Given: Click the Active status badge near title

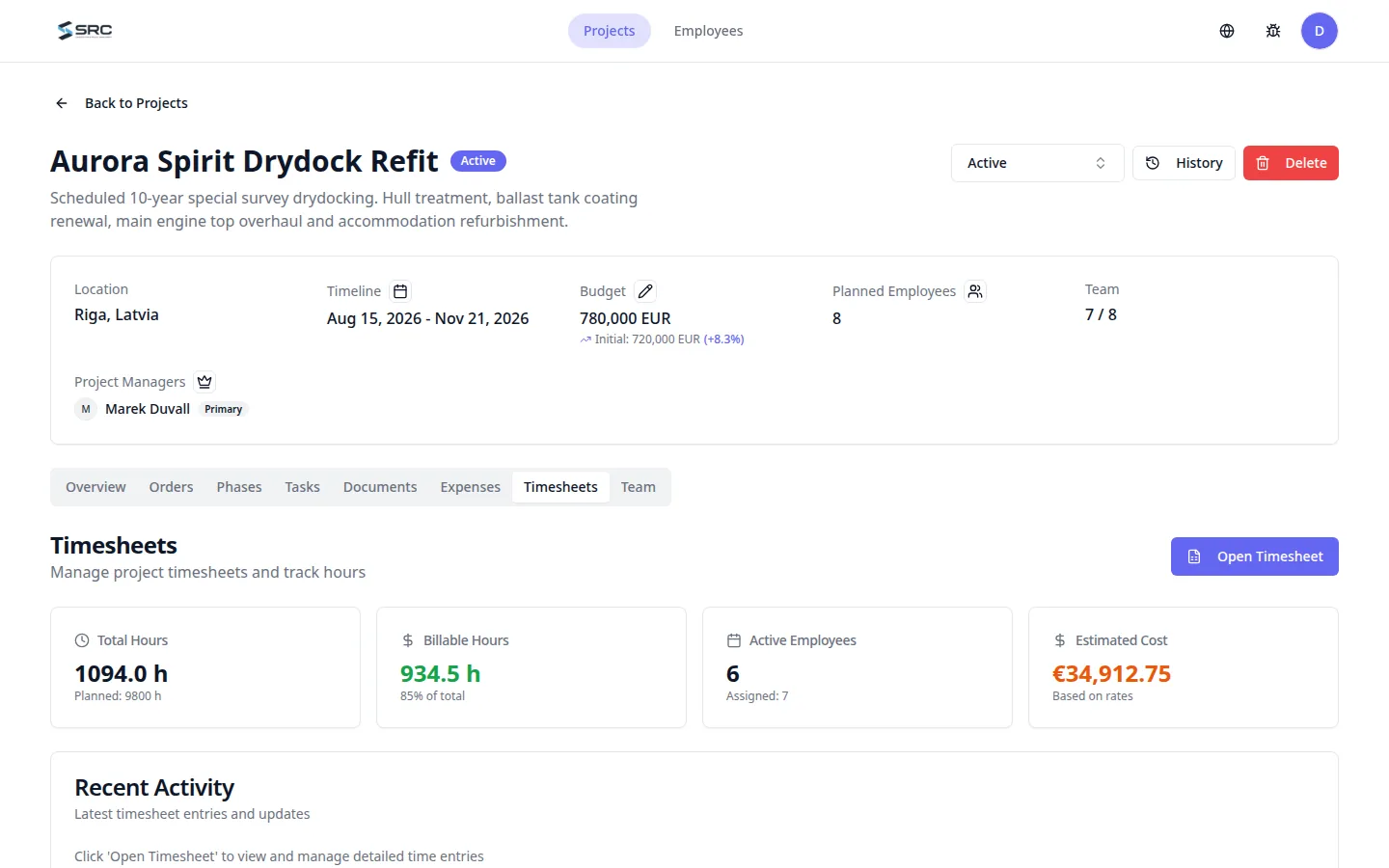Looking at the screenshot, I should click(478, 161).
